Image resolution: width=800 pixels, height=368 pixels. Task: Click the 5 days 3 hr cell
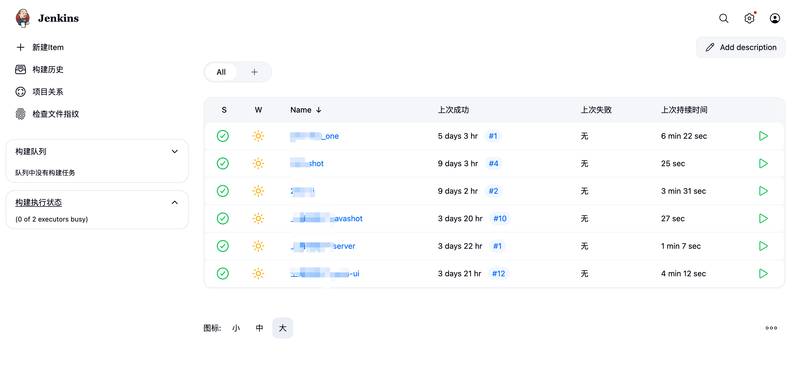(x=458, y=136)
